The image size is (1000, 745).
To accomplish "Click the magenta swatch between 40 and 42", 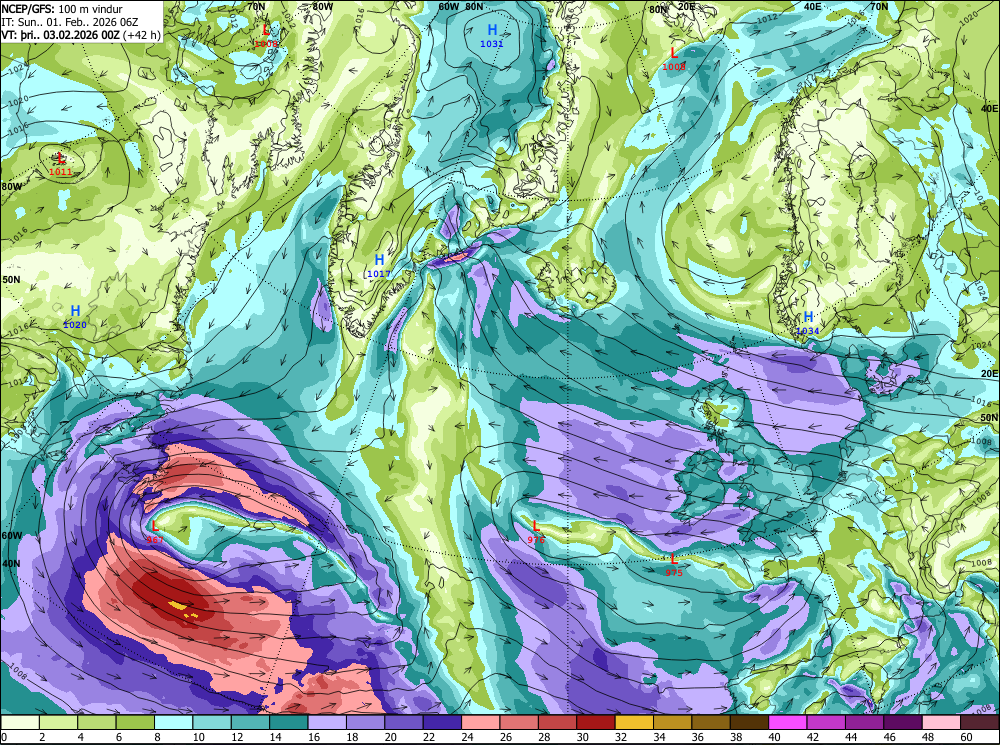I will tap(788, 722).
